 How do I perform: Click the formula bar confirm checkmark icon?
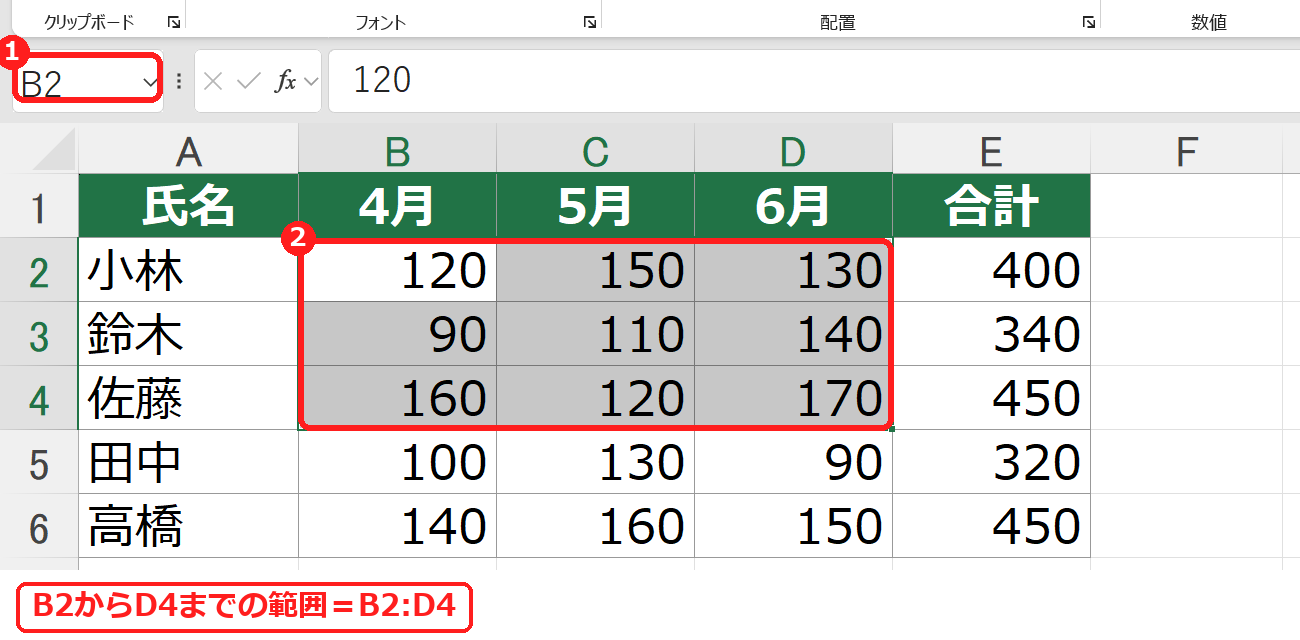(248, 81)
